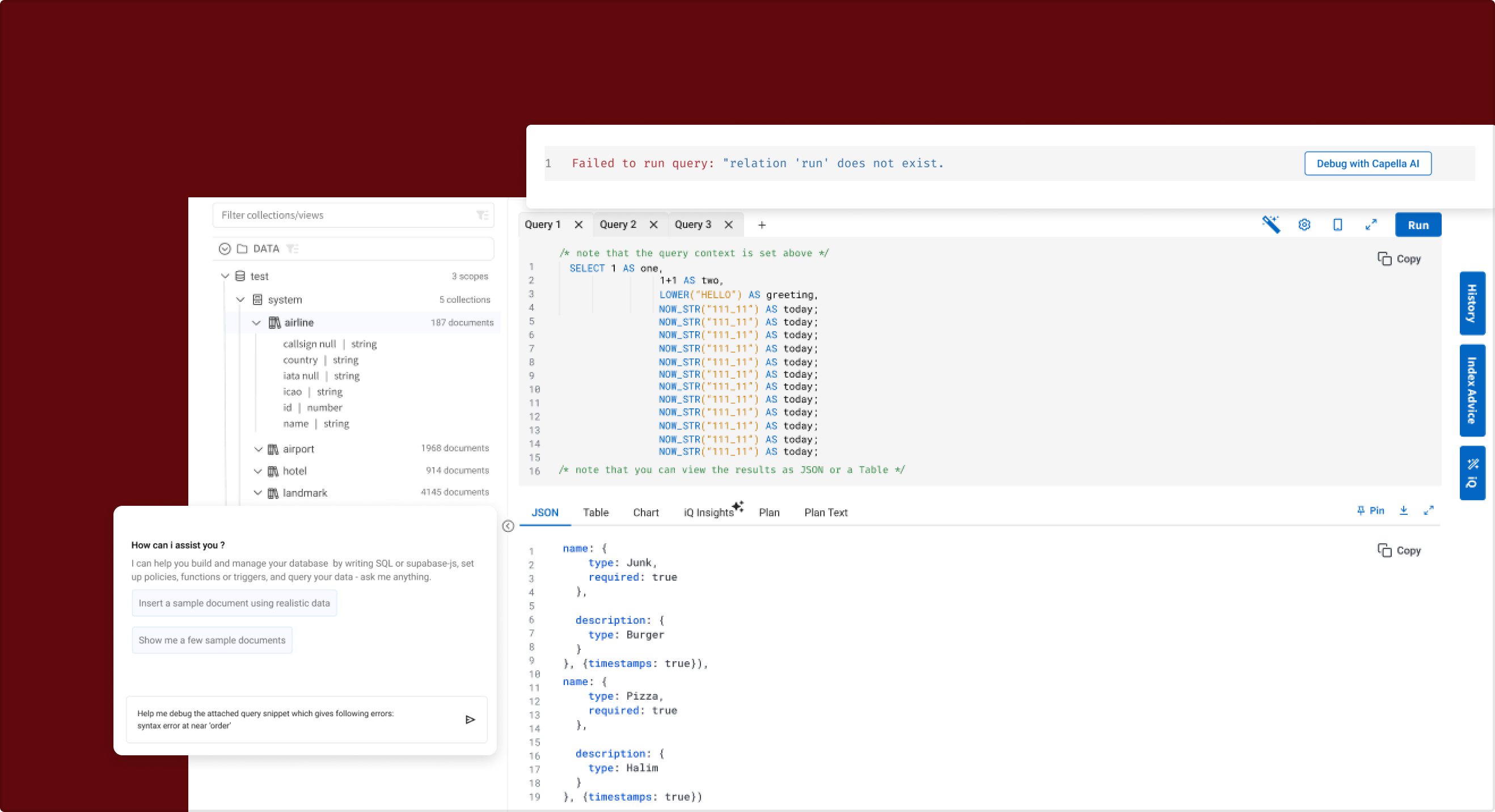The image size is (1495, 812).
Task: Collapse the airline collection
Action: [256, 323]
